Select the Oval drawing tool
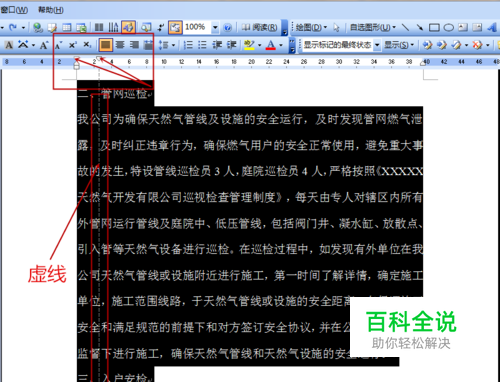500x382 pixels. (x=449, y=27)
